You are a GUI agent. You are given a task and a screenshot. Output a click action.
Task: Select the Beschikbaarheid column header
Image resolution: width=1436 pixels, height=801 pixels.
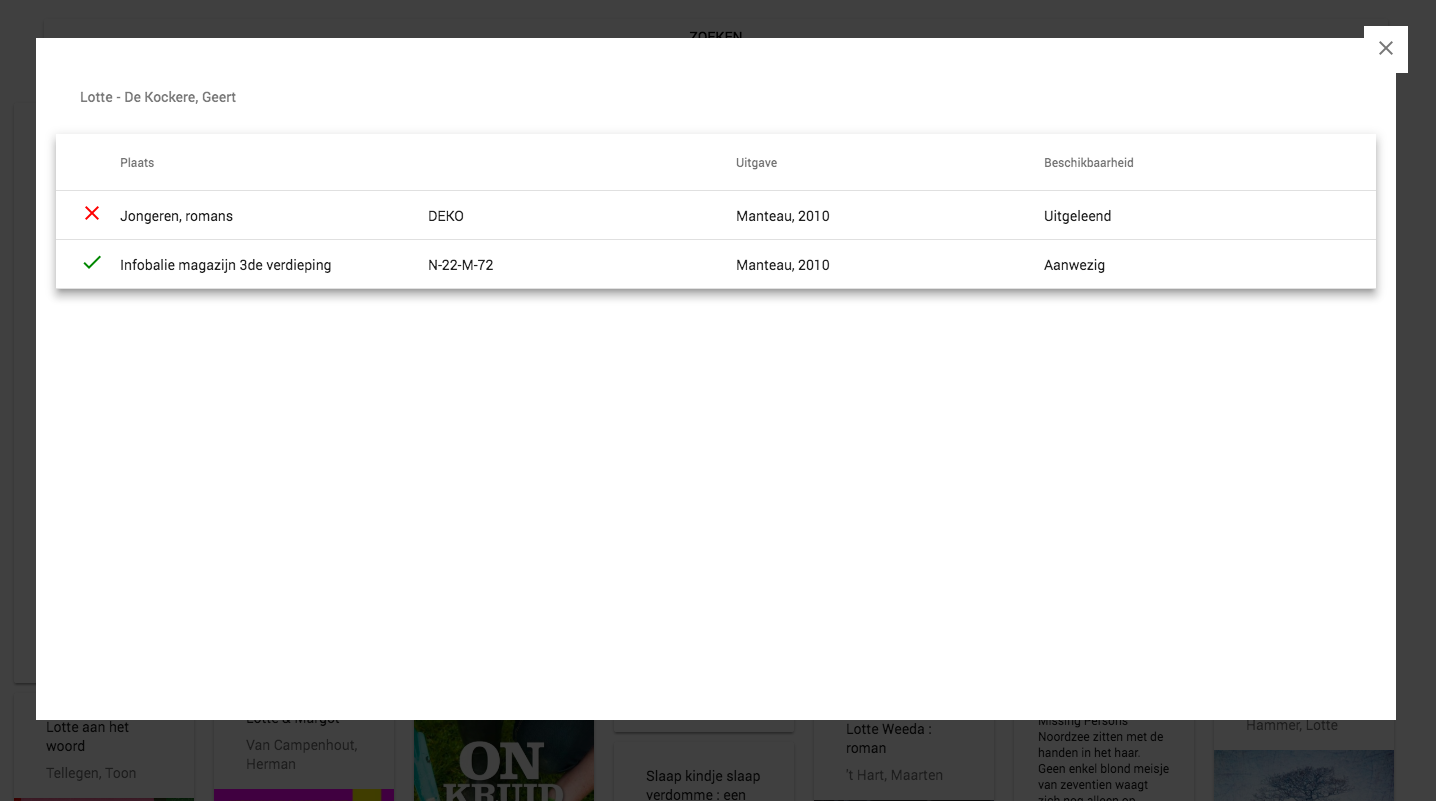coord(1088,163)
